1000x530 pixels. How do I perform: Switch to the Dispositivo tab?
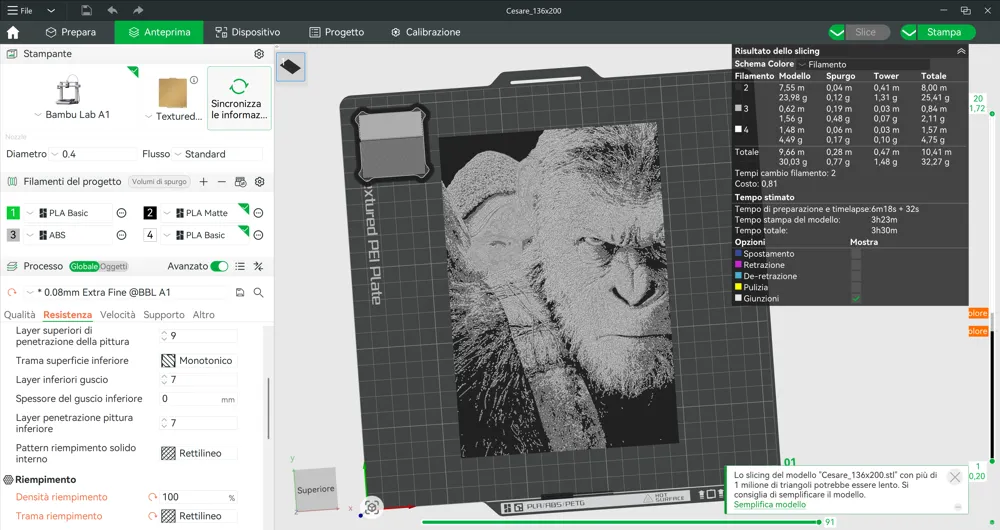(247, 32)
